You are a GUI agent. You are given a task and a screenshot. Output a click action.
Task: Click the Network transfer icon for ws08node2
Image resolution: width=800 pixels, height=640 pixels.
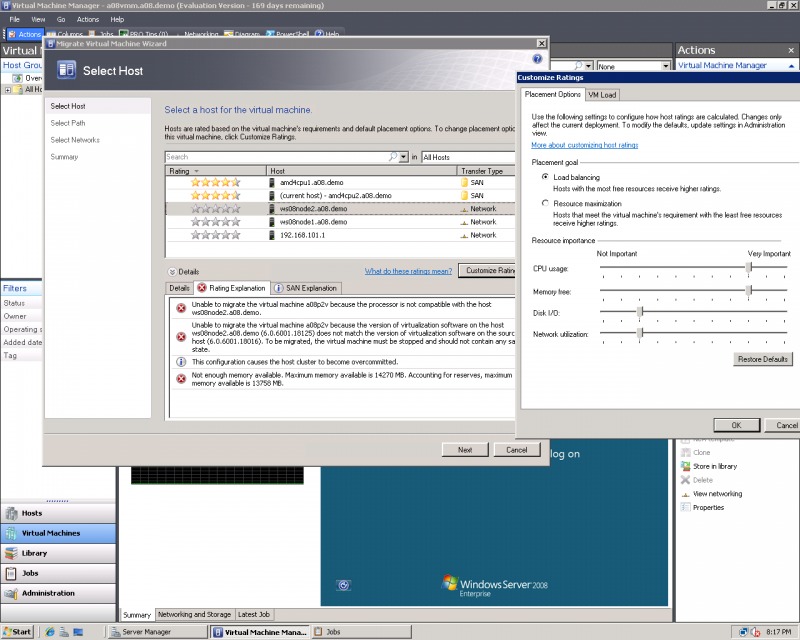(x=464, y=209)
